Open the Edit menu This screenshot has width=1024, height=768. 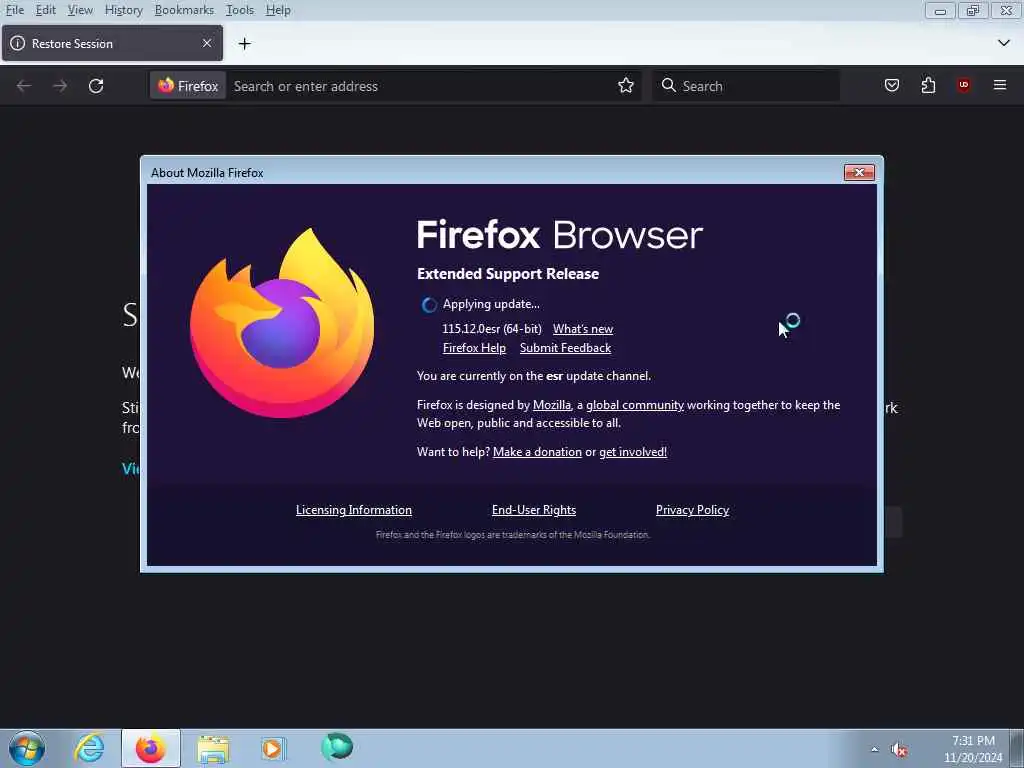tap(45, 10)
